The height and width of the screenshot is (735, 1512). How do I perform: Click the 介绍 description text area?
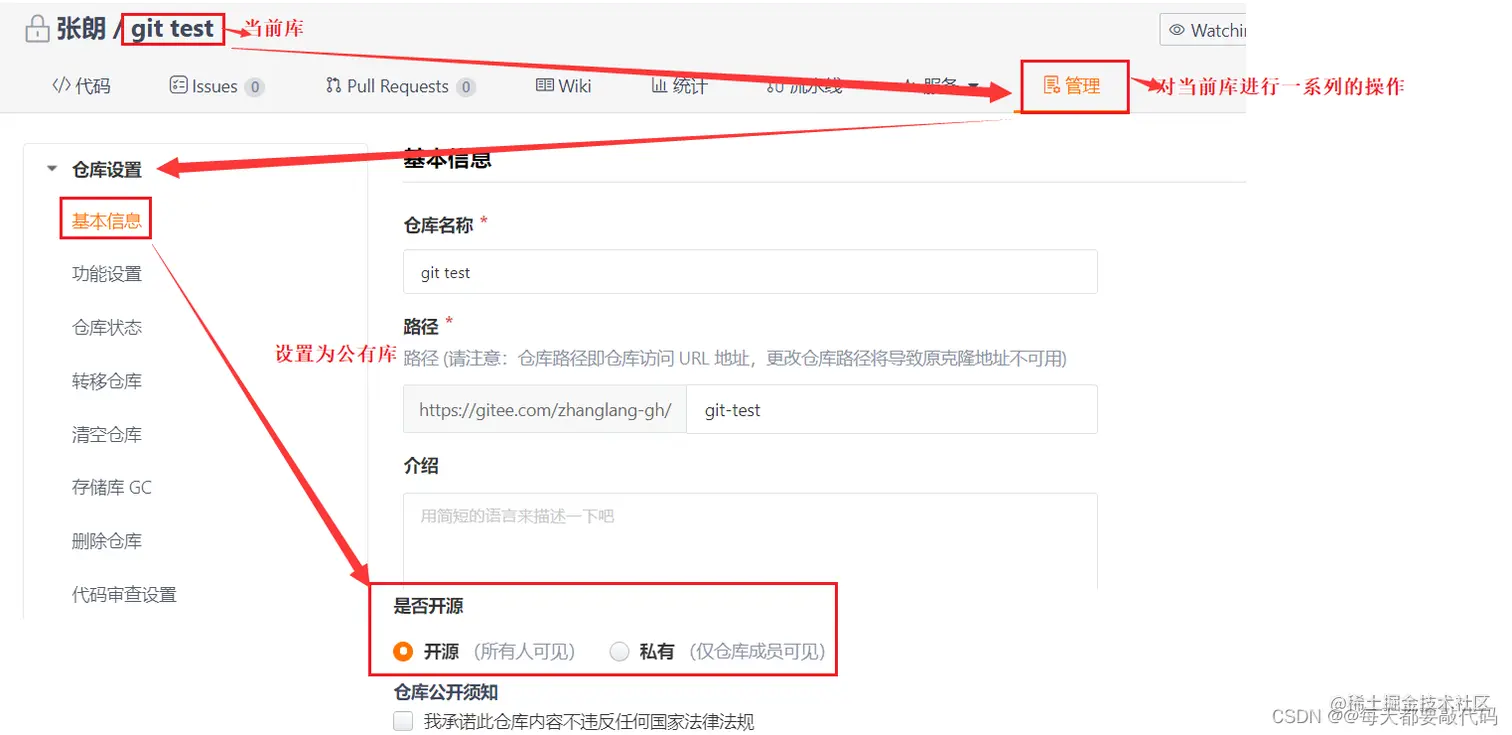point(750,541)
